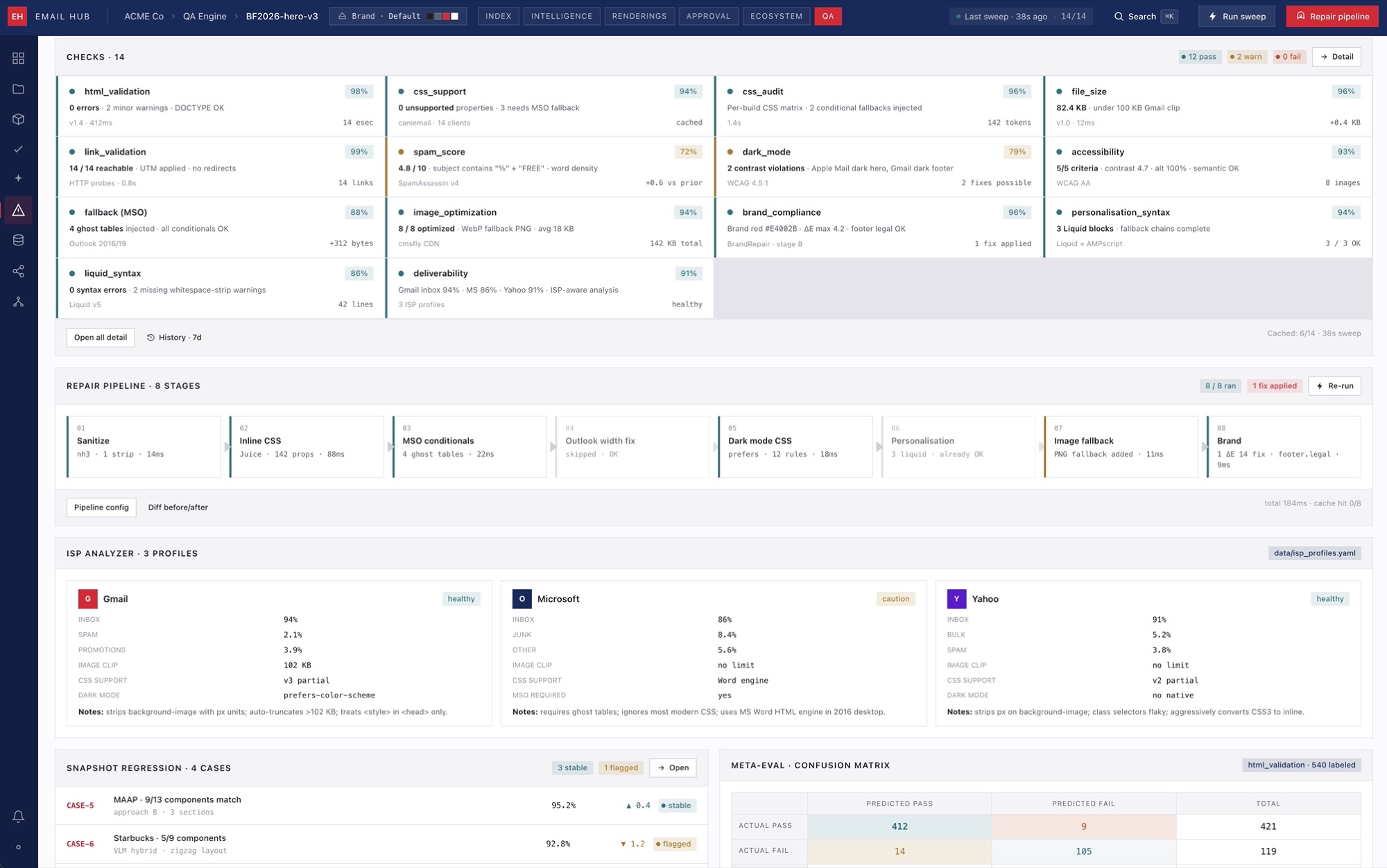Open the cube packages icon in sidebar
Viewport: 1387px width, 868px height.
pyautogui.click(x=19, y=119)
